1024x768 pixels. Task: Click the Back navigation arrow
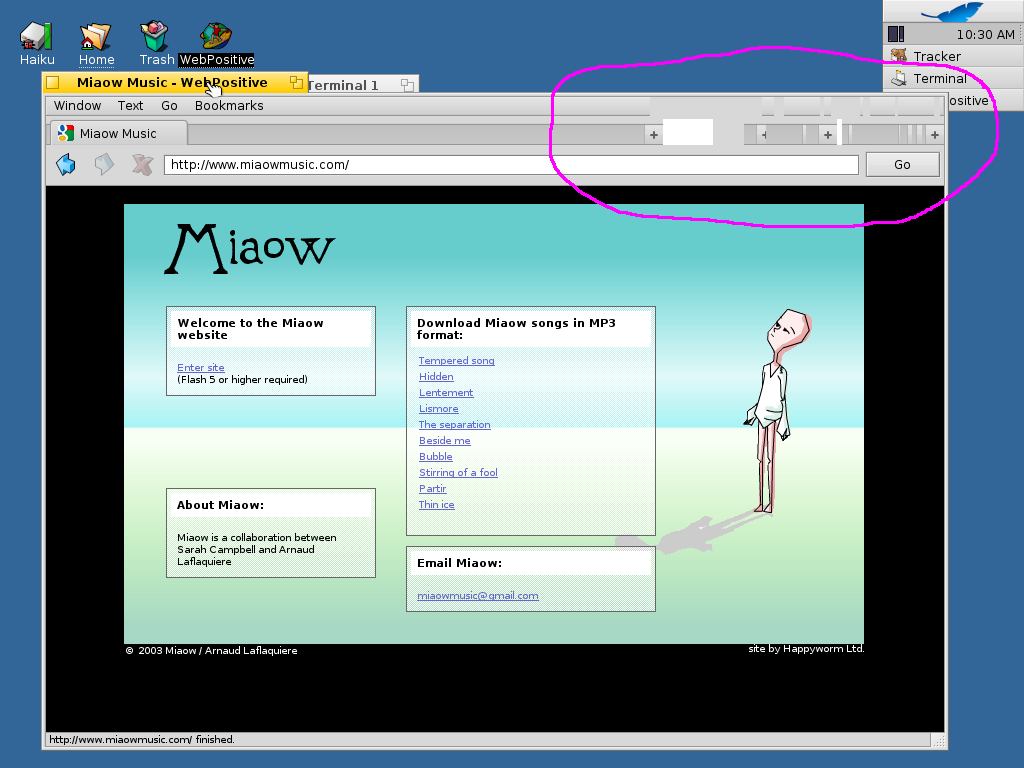(66, 165)
